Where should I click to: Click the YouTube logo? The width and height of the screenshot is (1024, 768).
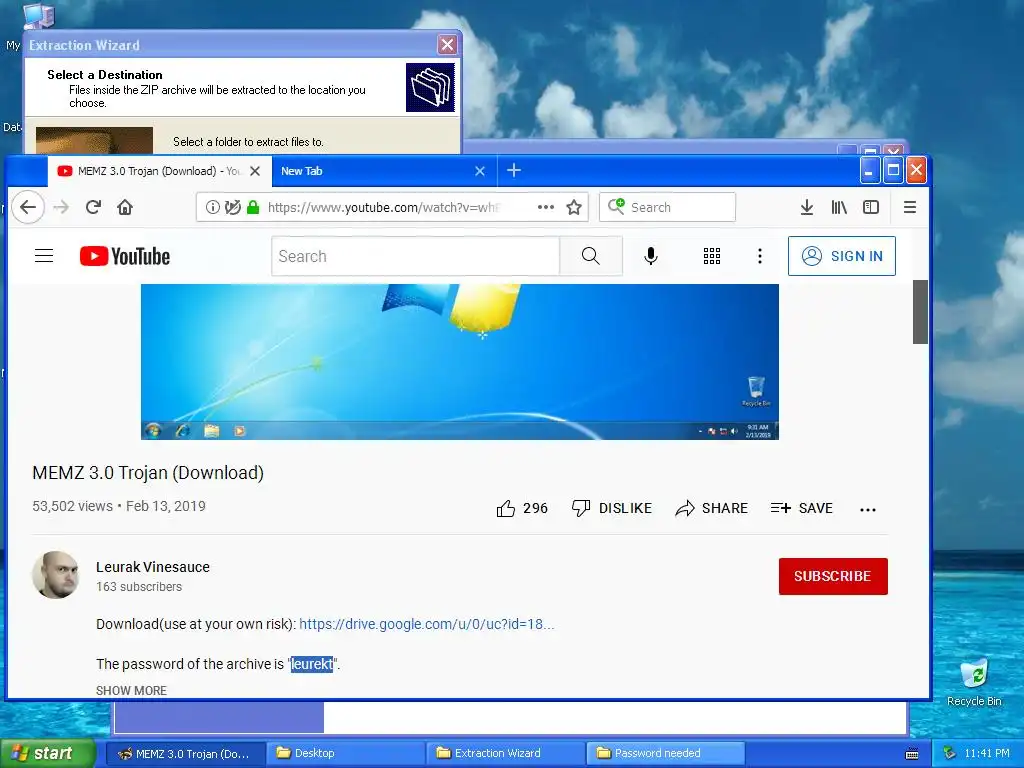point(125,256)
